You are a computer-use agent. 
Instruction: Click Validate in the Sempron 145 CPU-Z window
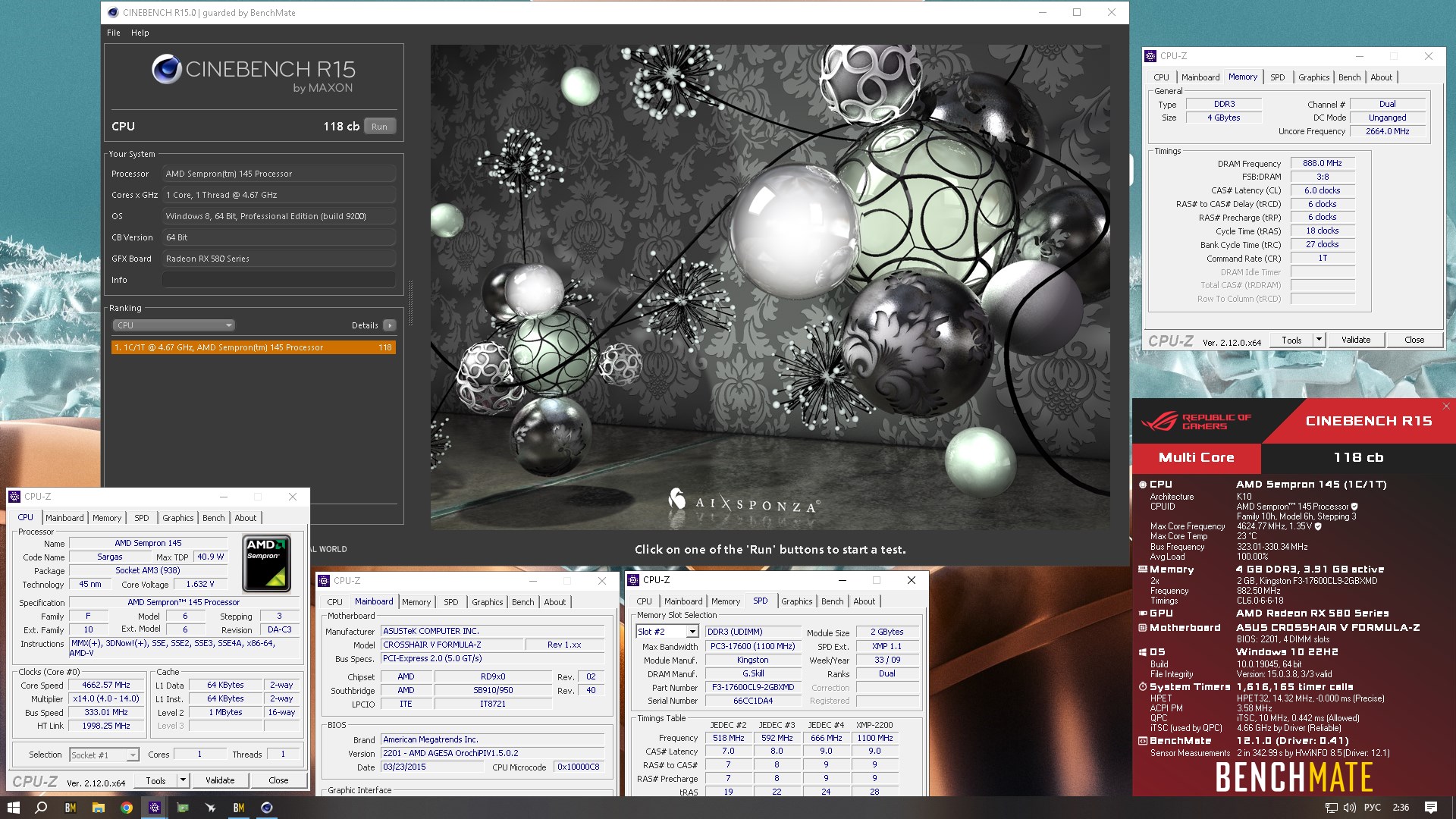[x=220, y=780]
